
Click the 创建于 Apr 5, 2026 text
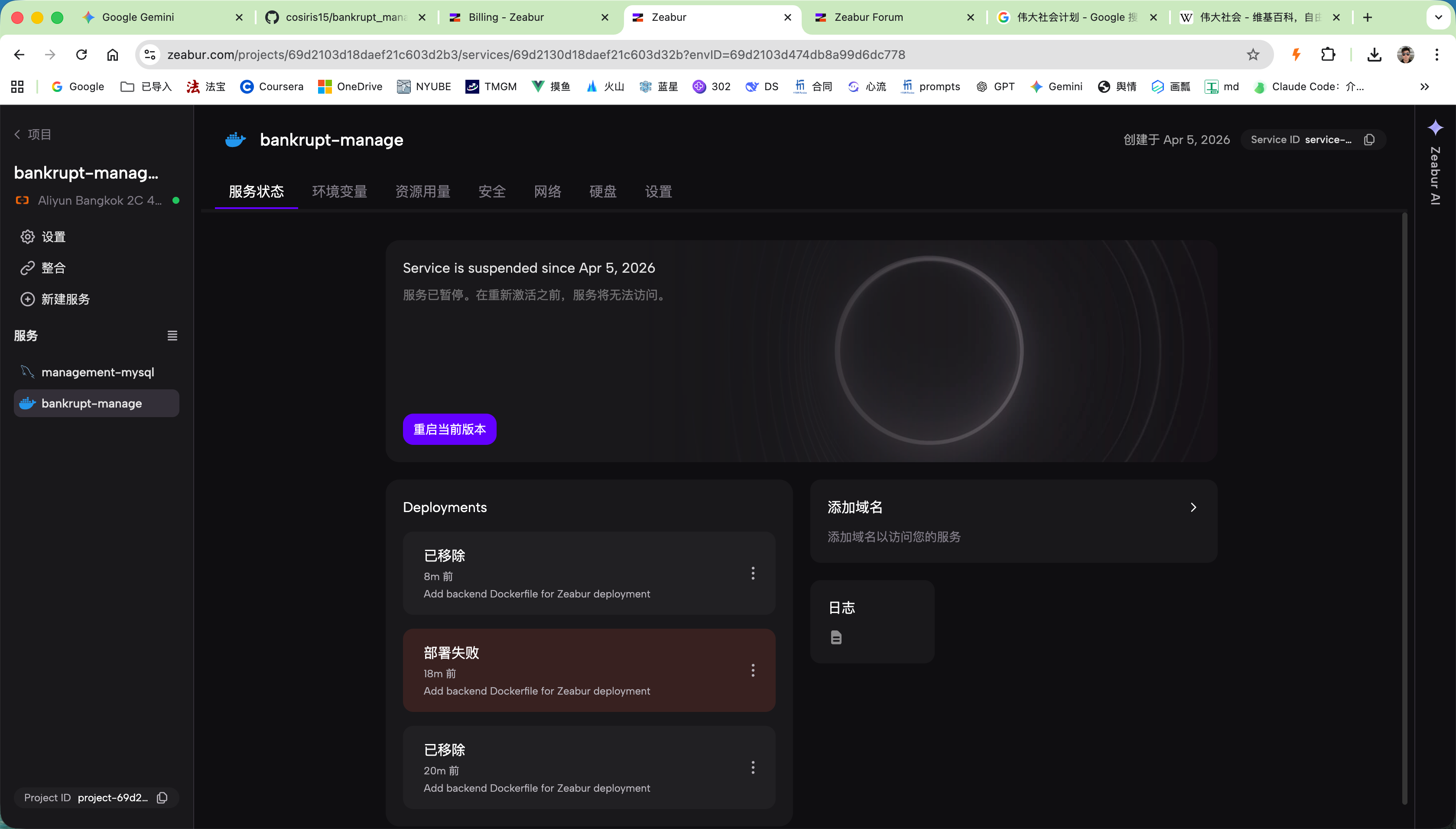tap(1176, 140)
